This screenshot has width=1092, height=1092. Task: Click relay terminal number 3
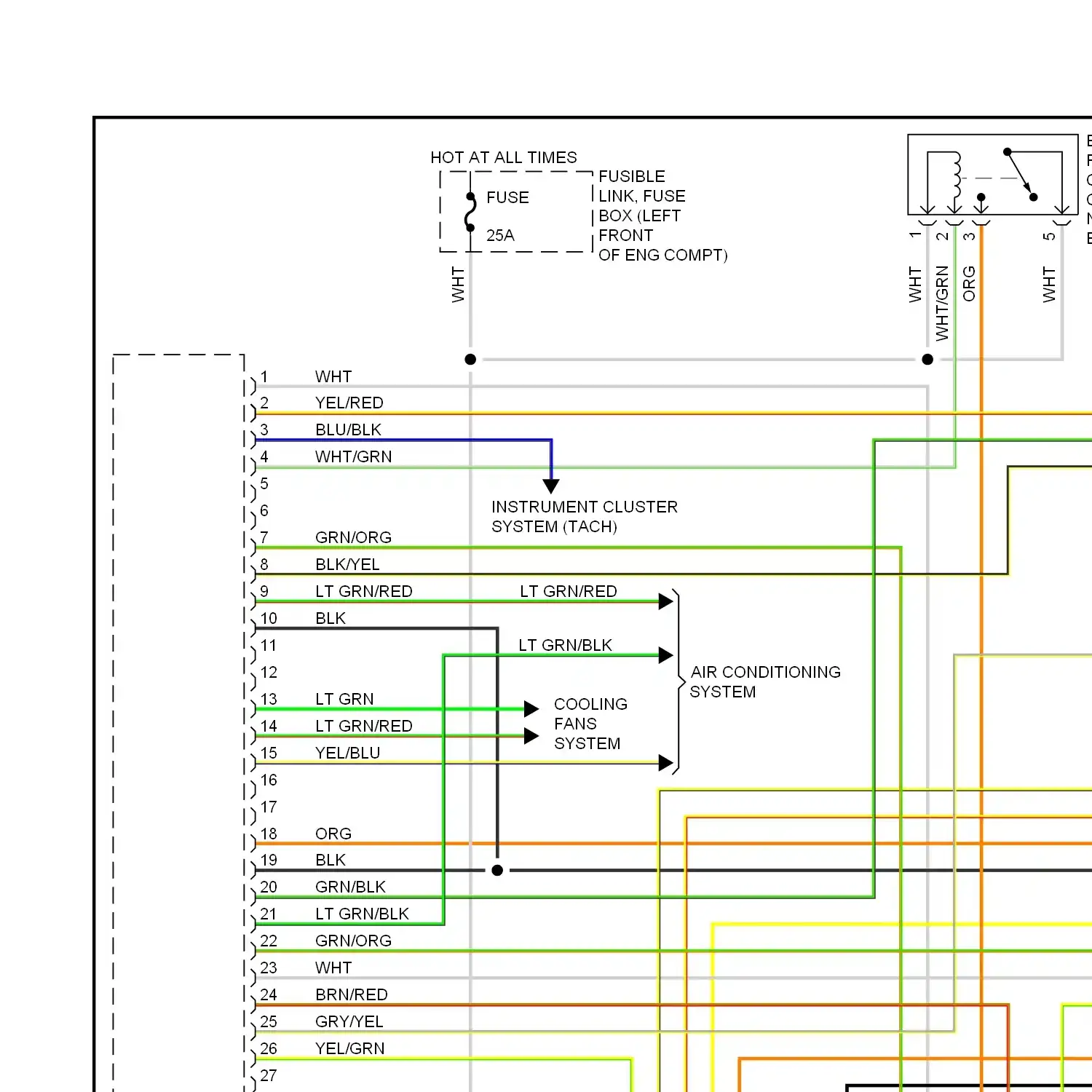pyautogui.click(x=969, y=237)
